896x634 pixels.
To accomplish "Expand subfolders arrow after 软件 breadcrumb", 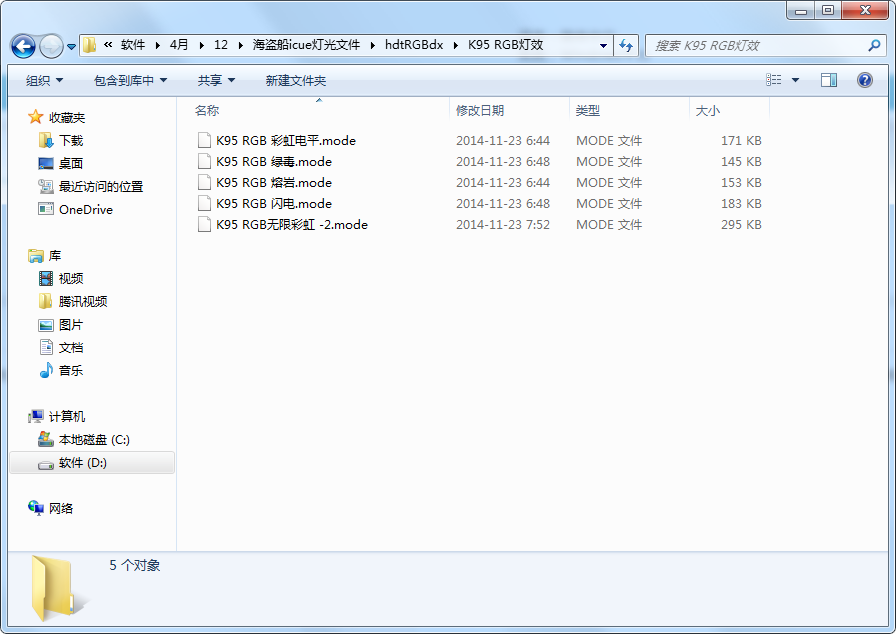I will (x=158, y=45).
